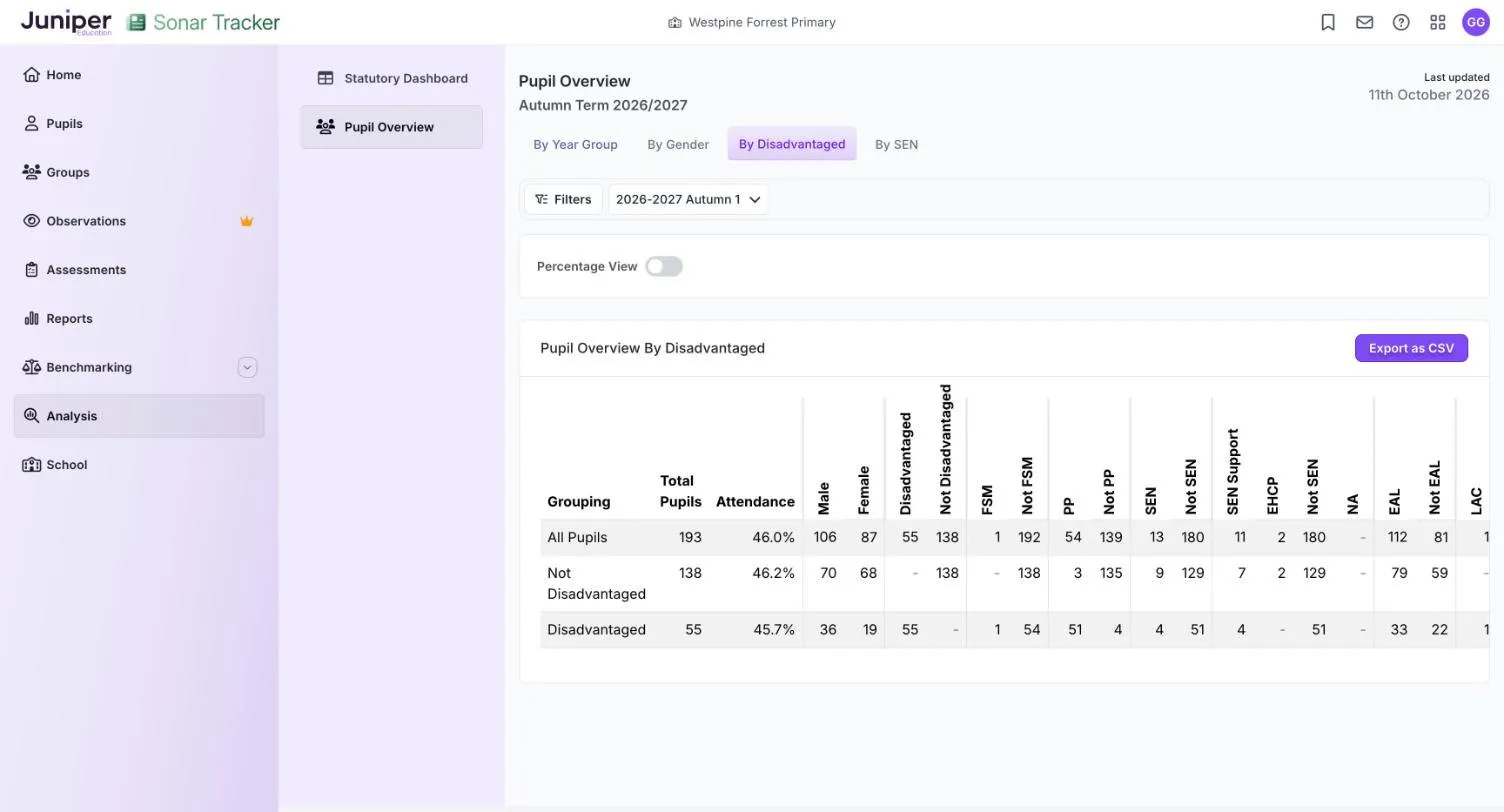Select the By Disadvantaged tab
The image size is (1504, 812).
coord(792,144)
